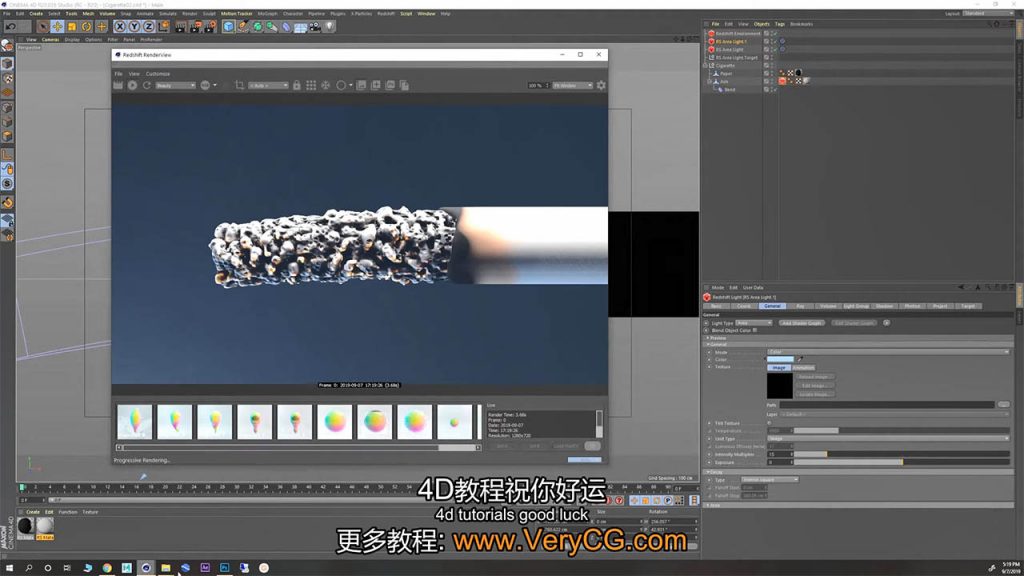Switch to the Shadow tab
The height and width of the screenshot is (576, 1024).
[x=884, y=306]
